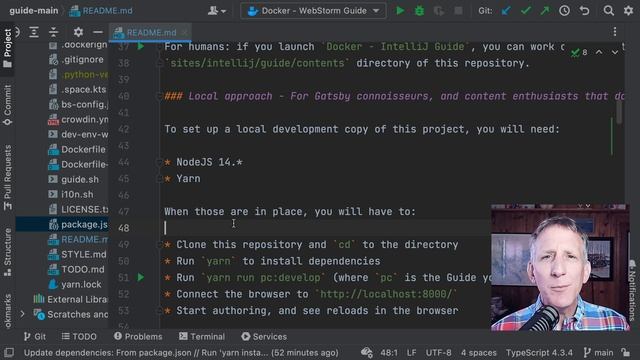
Task: Open the Structure tool window
Action: tap(8, 252)
